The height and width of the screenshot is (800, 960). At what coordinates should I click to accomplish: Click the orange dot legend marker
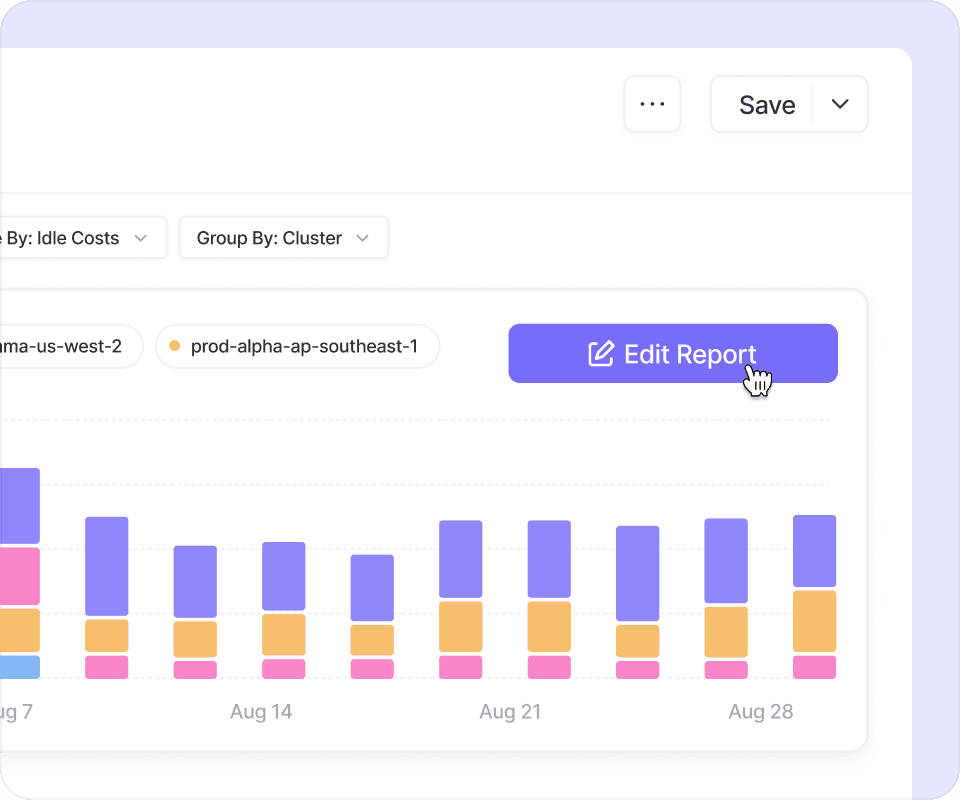coord(175,347)
